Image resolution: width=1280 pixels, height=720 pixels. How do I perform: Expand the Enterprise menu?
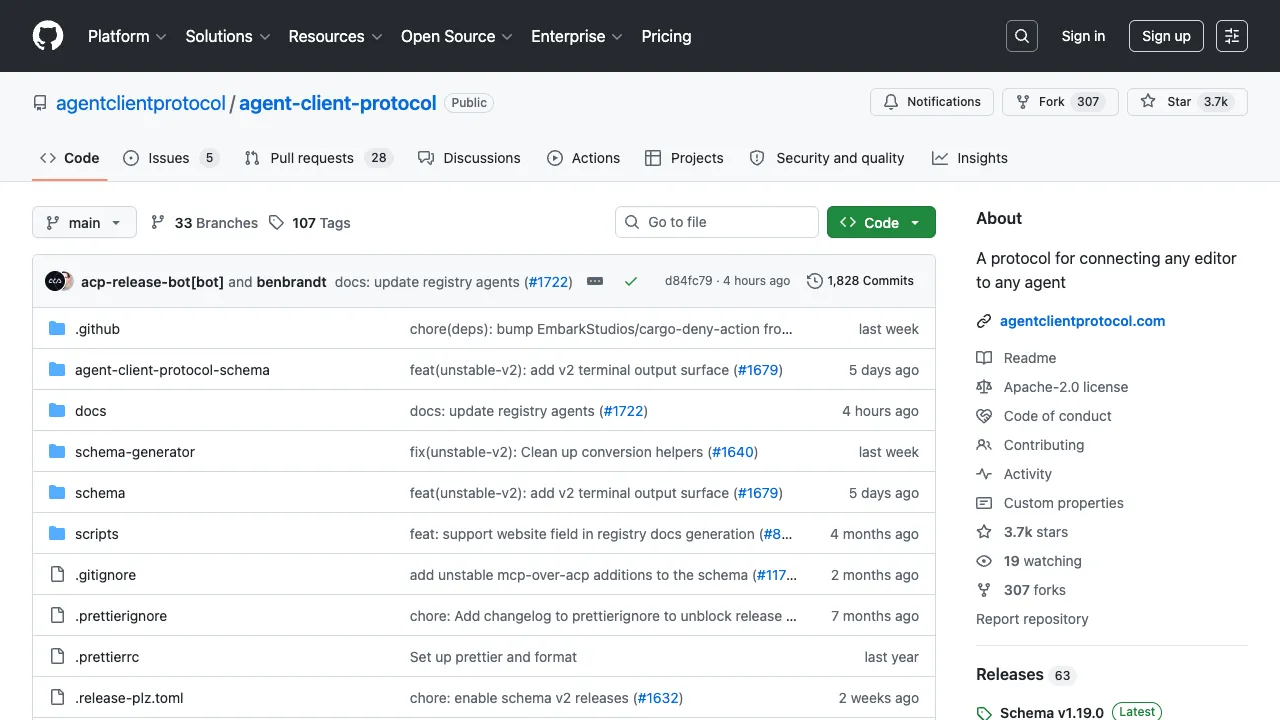coord(577,36)
